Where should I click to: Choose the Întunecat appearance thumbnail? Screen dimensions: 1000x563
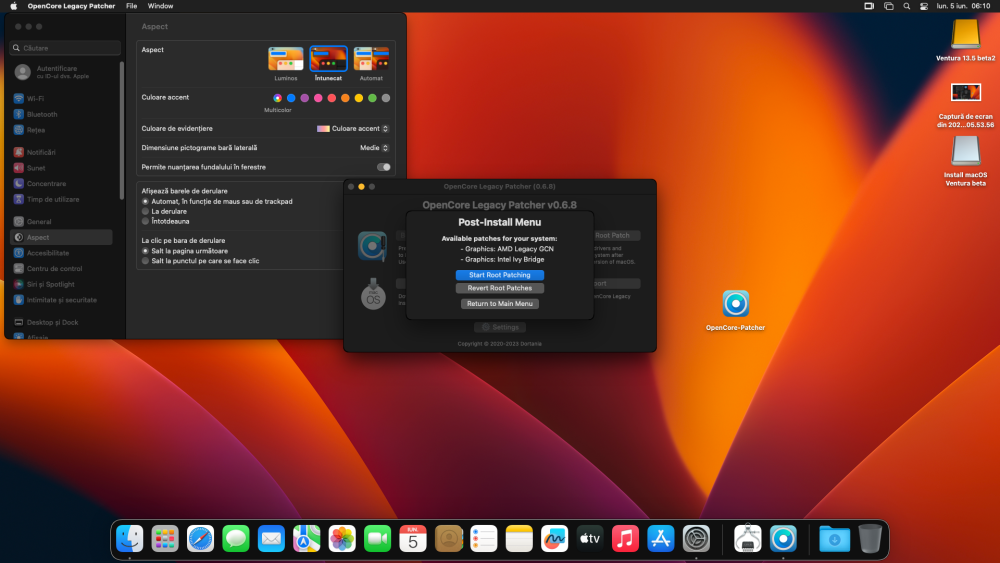pyautogui.click(x=328, y=59)
